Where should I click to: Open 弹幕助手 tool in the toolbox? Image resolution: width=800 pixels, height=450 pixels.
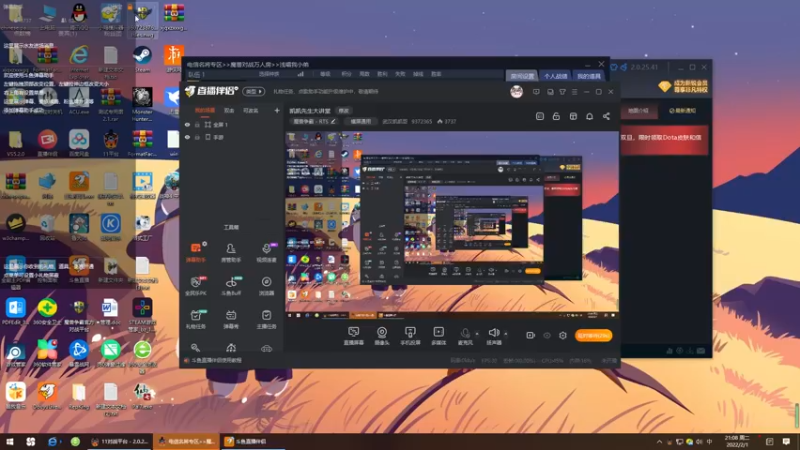click(195, 252)
